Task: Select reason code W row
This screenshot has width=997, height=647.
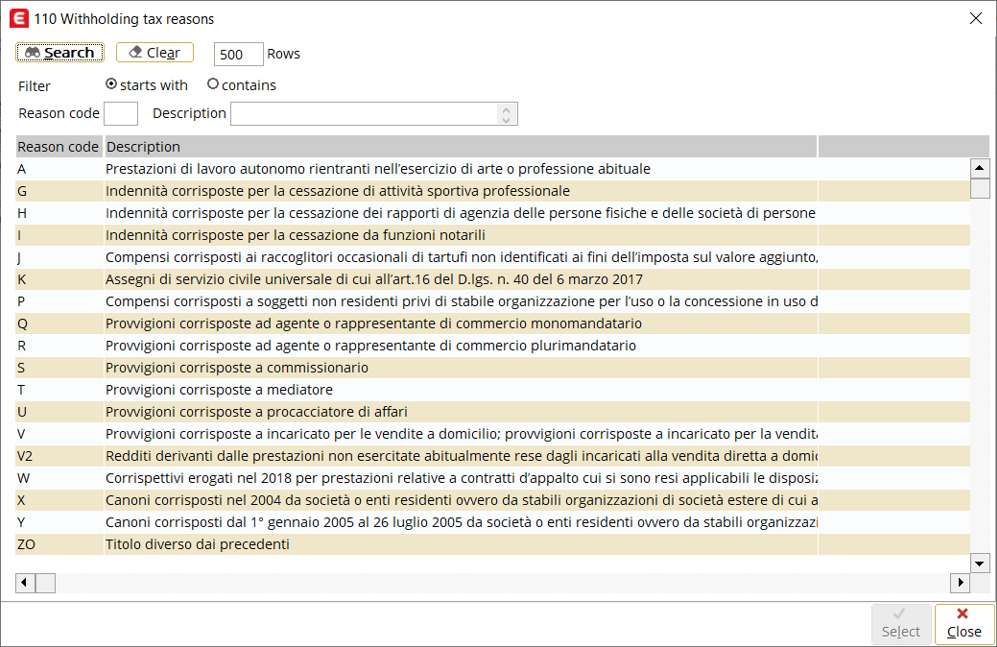Action: (493, 478)
